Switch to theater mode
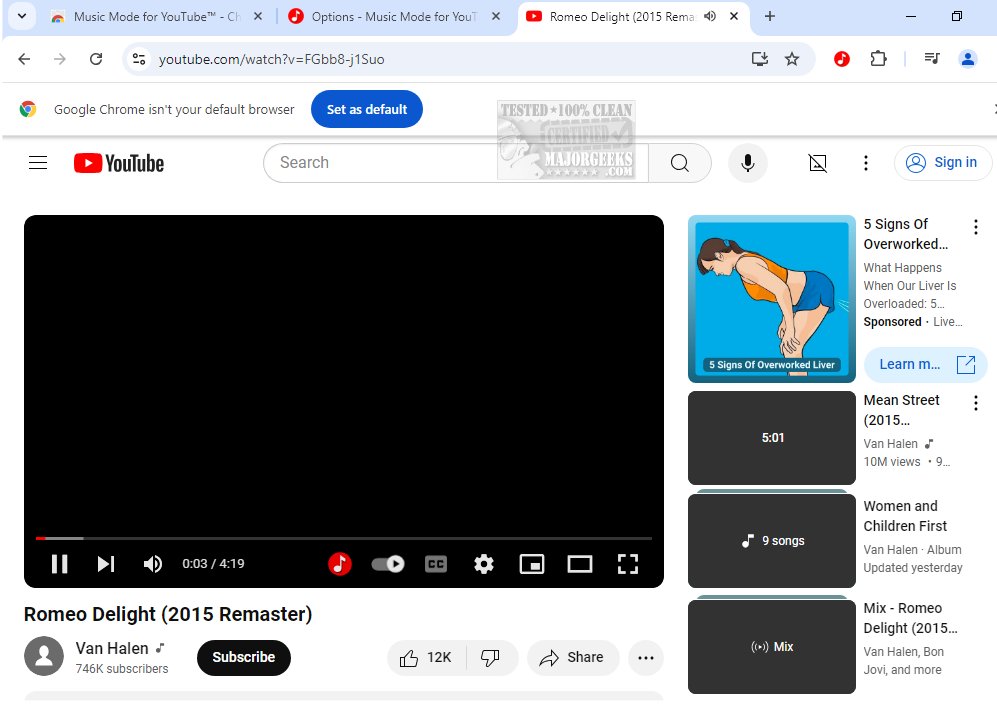The height and width of the screenshot is (705, 997). pyautogui.click(x=579, y=564)
